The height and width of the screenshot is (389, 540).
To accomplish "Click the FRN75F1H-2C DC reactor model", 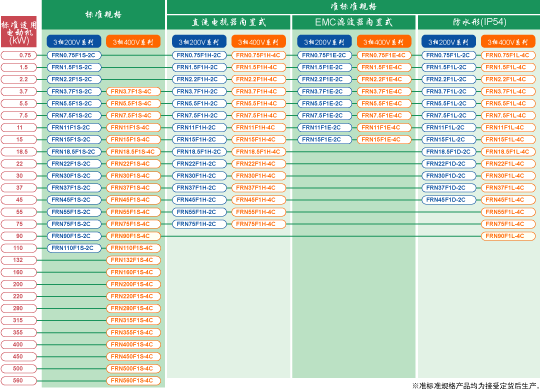I will click(199, 224).
